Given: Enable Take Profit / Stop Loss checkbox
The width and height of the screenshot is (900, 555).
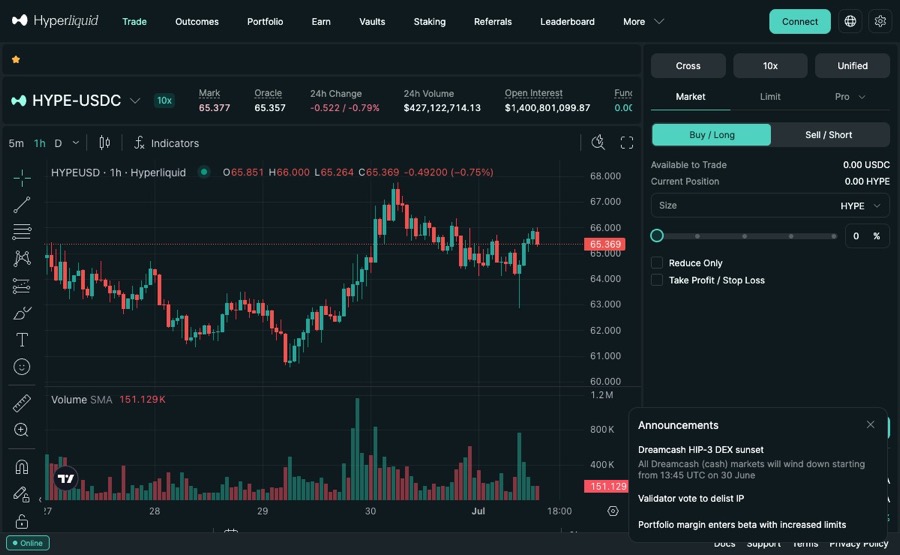Looking at the screenshot, I should (657, 280).
